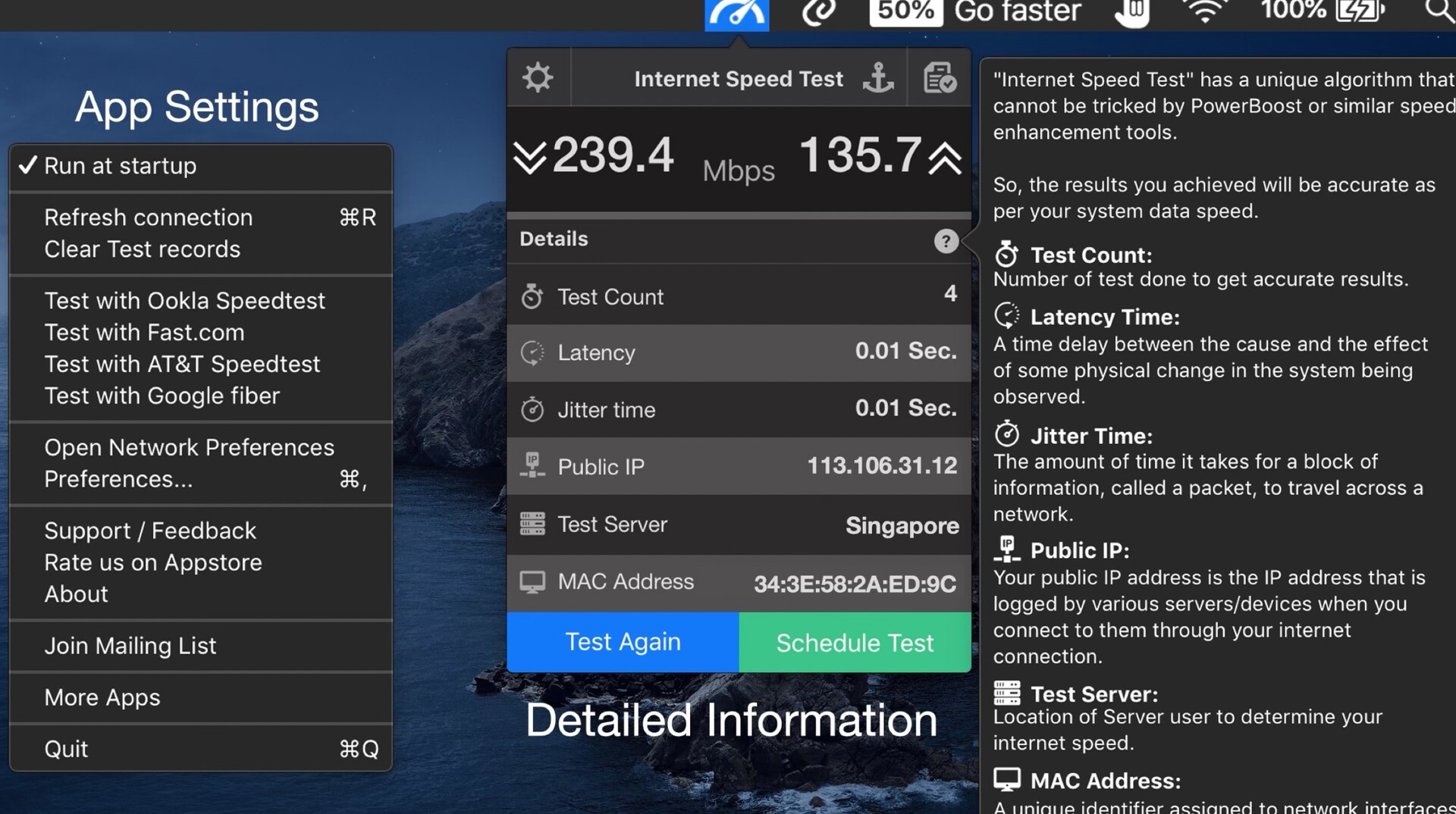Image resolution: width=1456 pixels, height=814 pixels.
Task: Click the upload double-chevron arrow icon
Action: tap(945, 157)
